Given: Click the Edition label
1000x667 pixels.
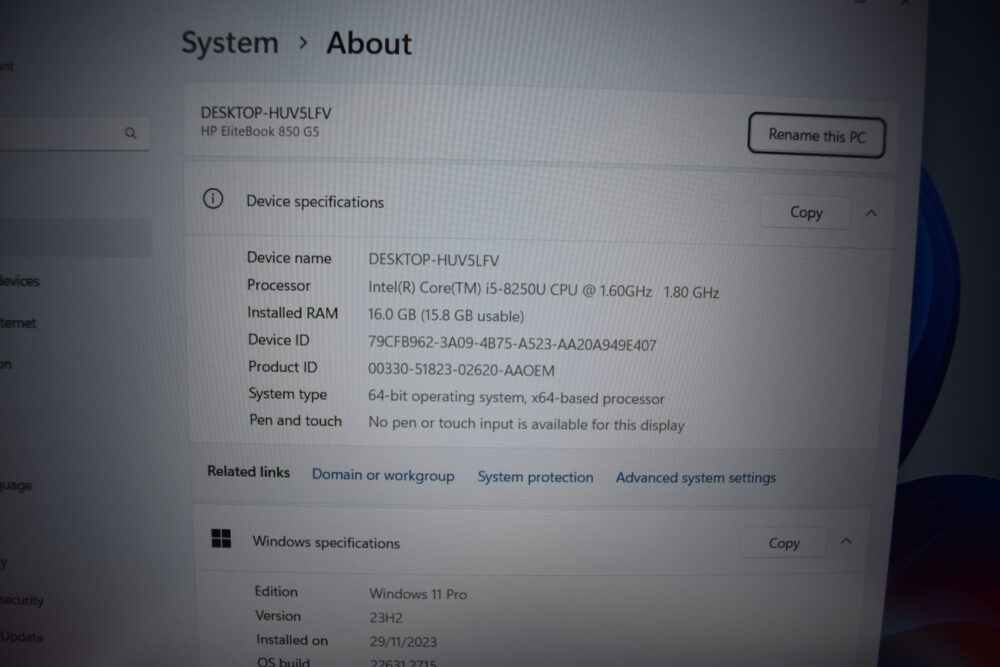Looking at the screenshot, I should coord(276,592).
